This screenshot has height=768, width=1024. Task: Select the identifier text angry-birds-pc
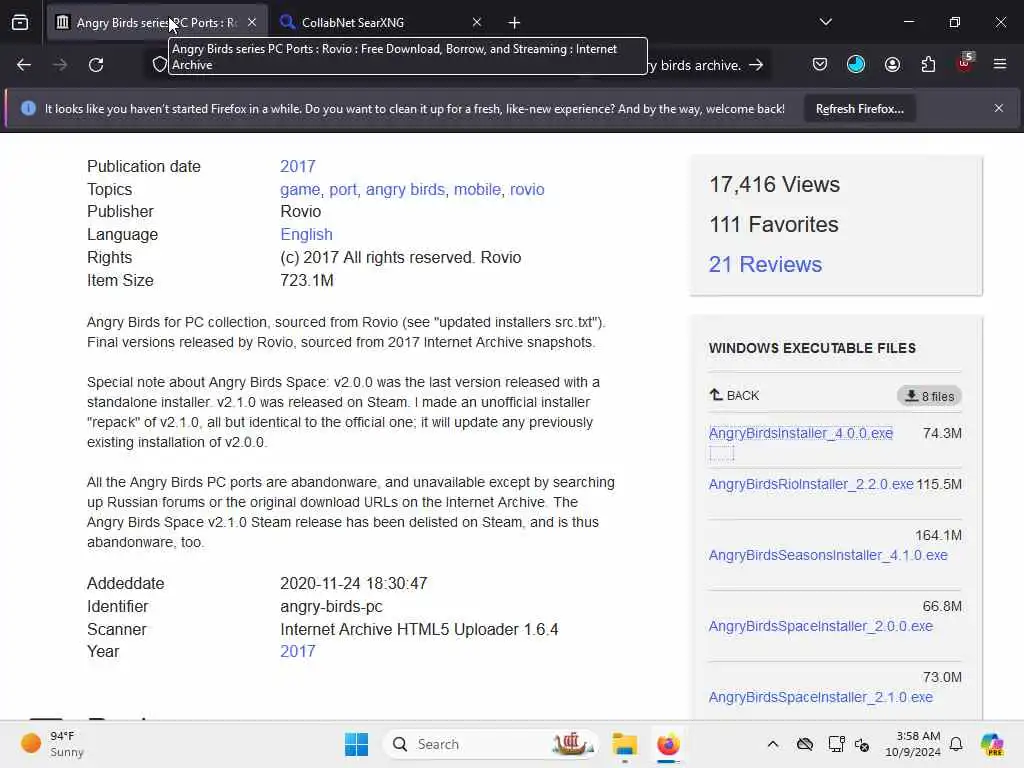pyautogui.click(x=331, y=607)
